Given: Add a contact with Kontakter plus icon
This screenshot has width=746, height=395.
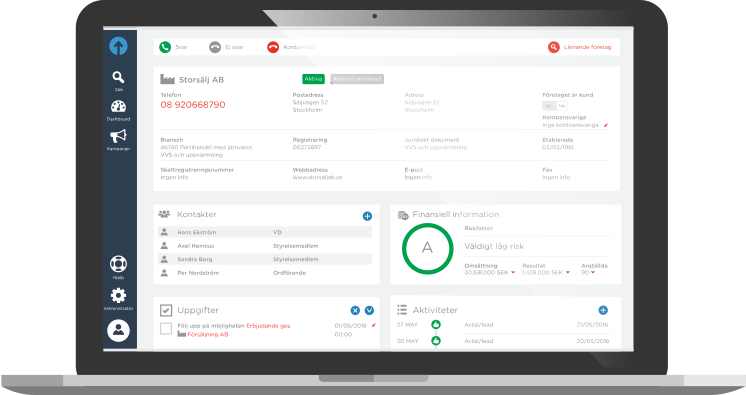Looking at the screenshot, I should 367,216.
